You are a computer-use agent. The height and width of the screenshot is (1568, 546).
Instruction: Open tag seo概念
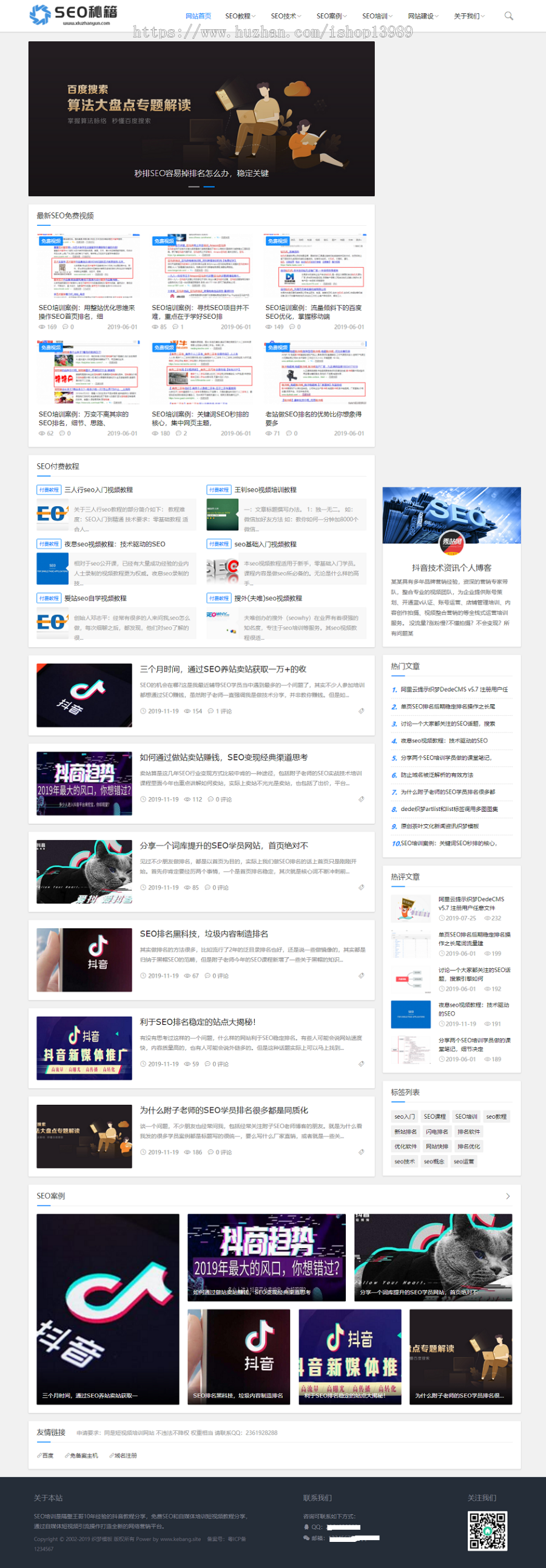click(434, 1161)
